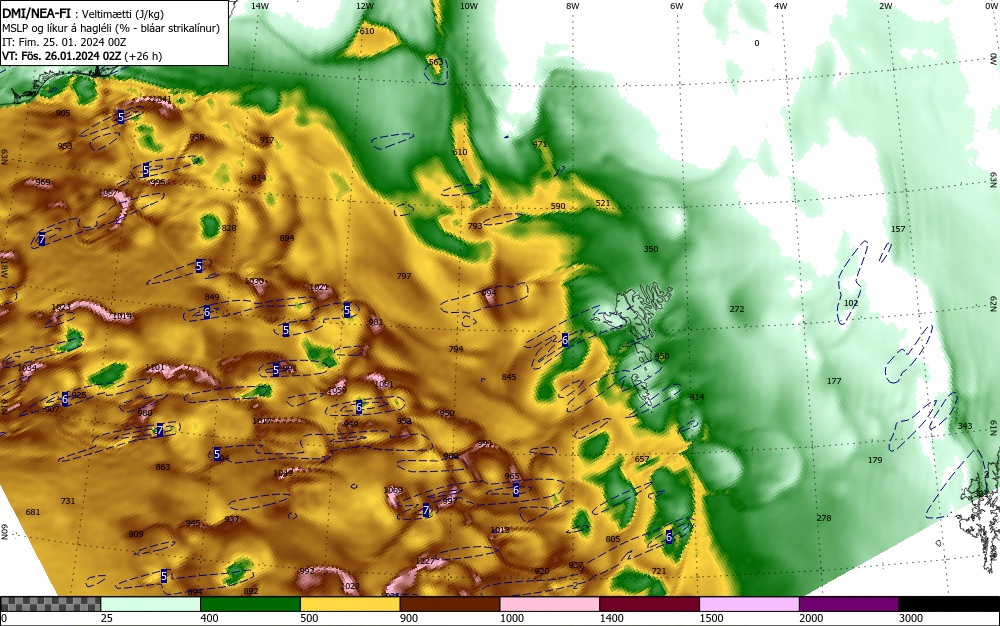The height and width of the screenshot is (626, 1000).
Task: Click the map value 794
Action: pyautogui.click(x=456, y=349)
